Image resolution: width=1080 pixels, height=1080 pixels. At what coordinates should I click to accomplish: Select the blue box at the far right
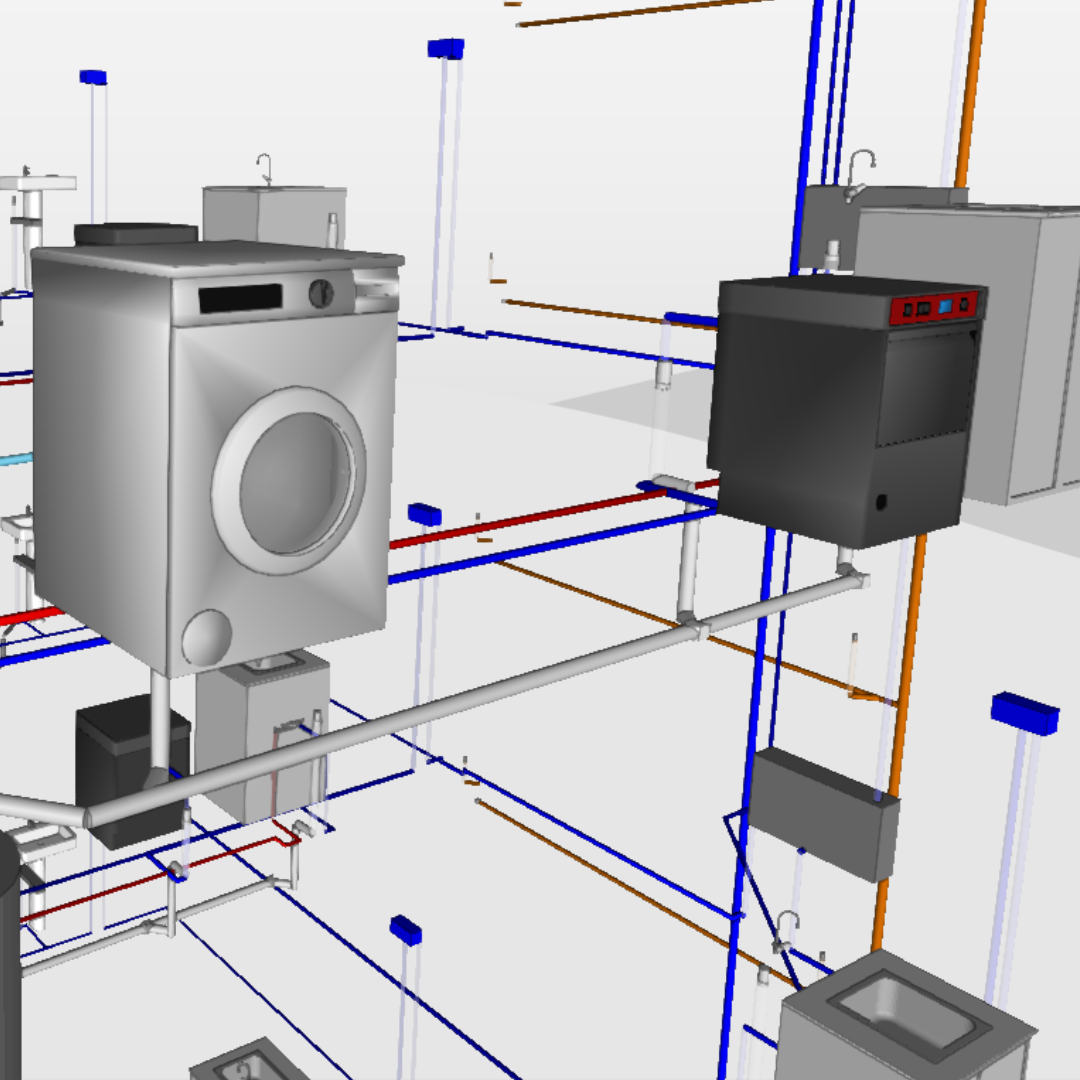1024,712
